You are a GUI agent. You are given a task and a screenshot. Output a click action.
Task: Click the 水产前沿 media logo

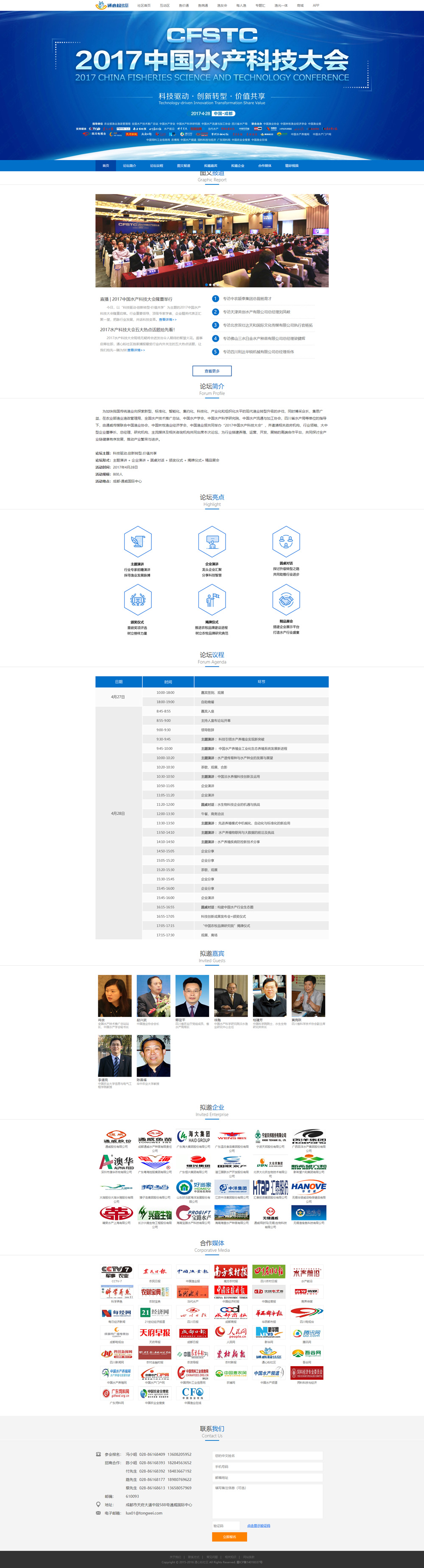308,1272
